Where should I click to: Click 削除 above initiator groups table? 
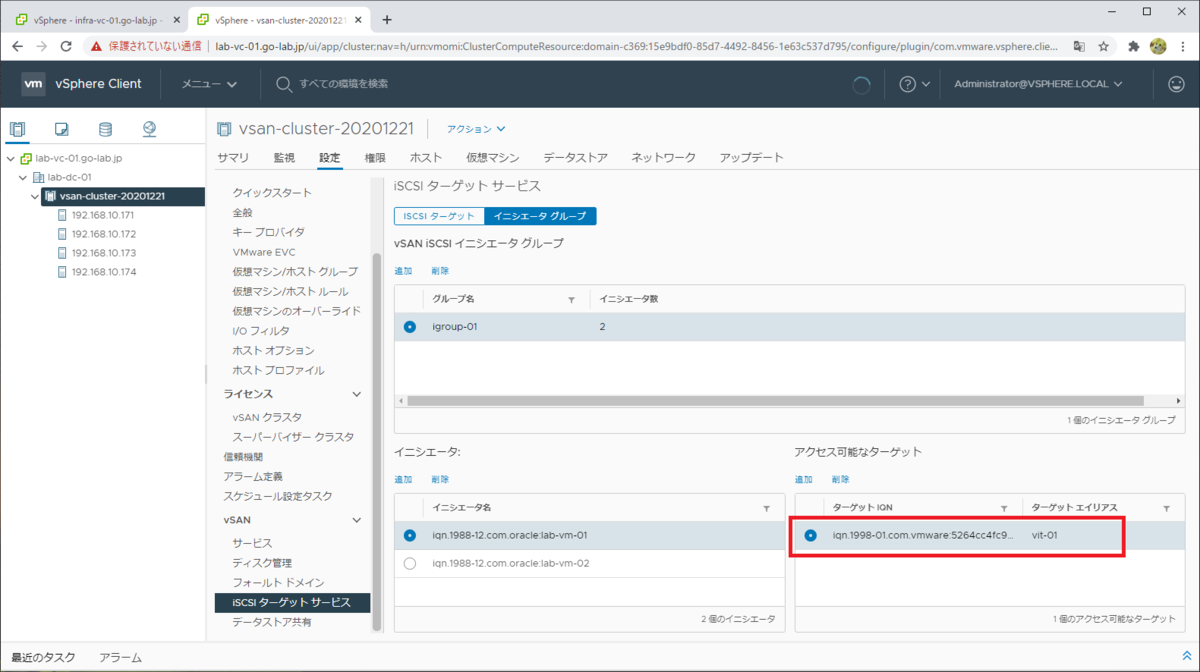(x=440, y=271)
